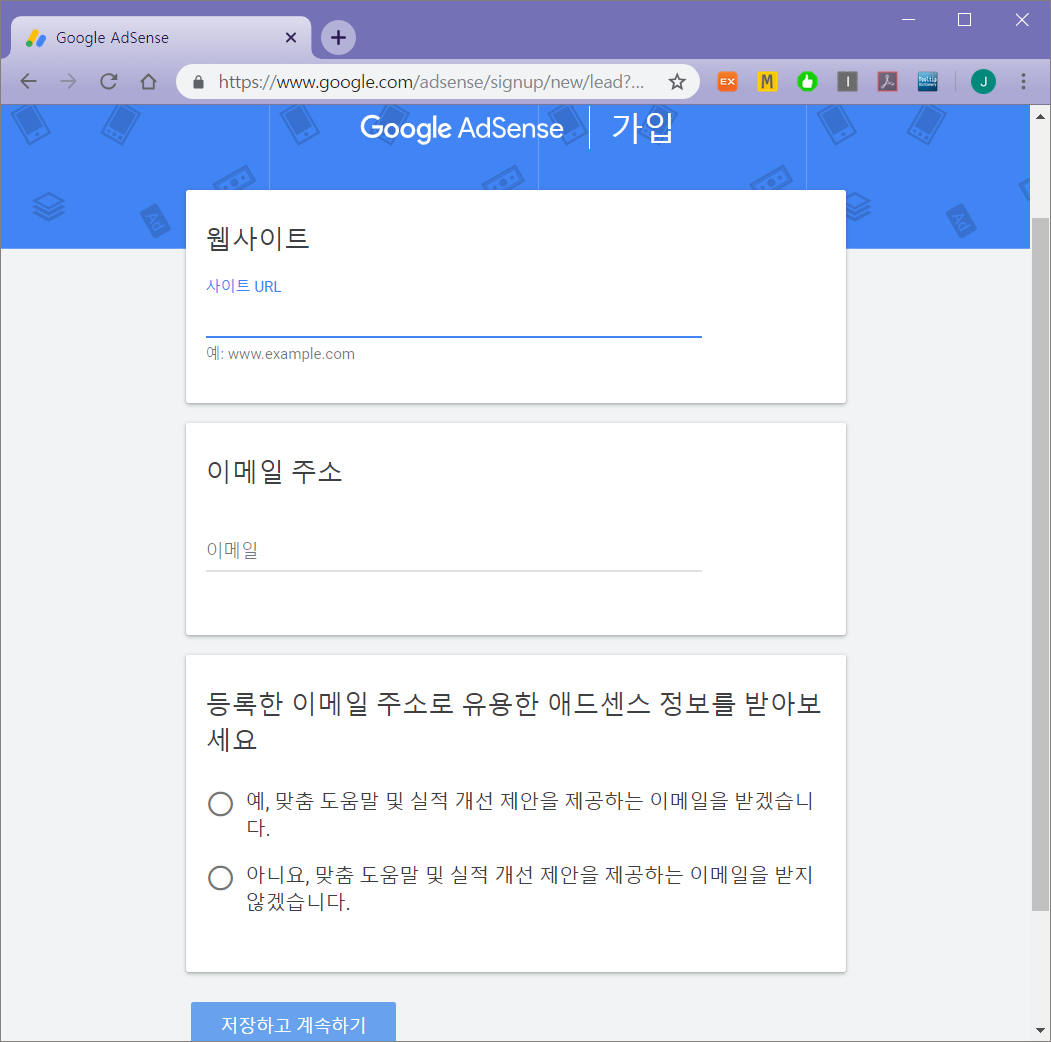Open the Chrome three-dot menu
Viewport: 1051px width, 1042px height.
[1023, 82]
